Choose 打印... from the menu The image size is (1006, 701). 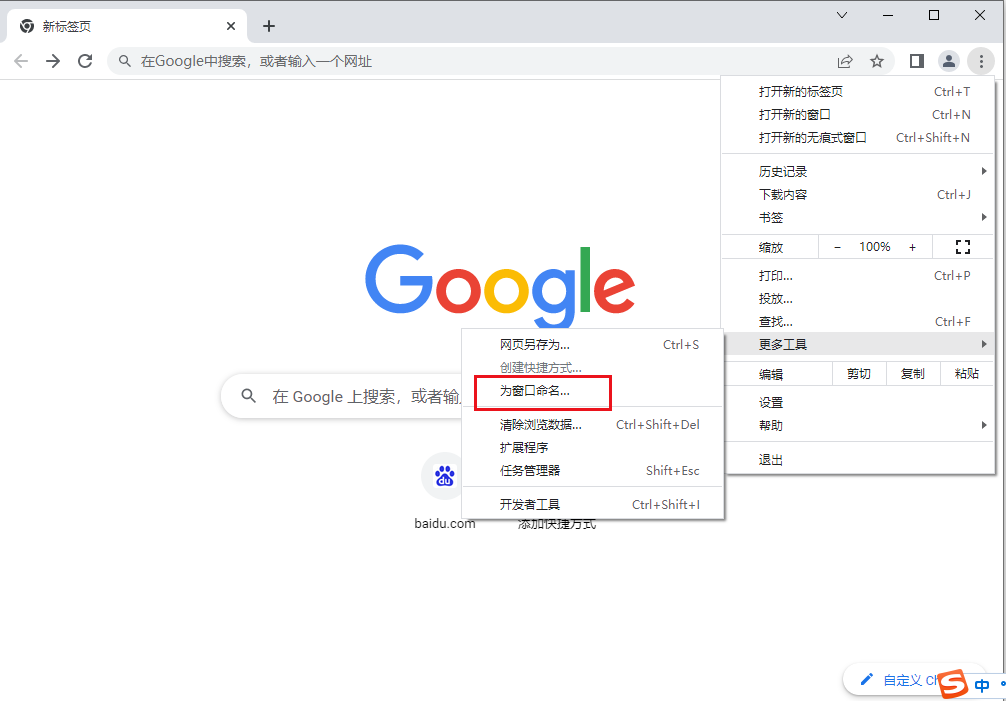point(858,276)
